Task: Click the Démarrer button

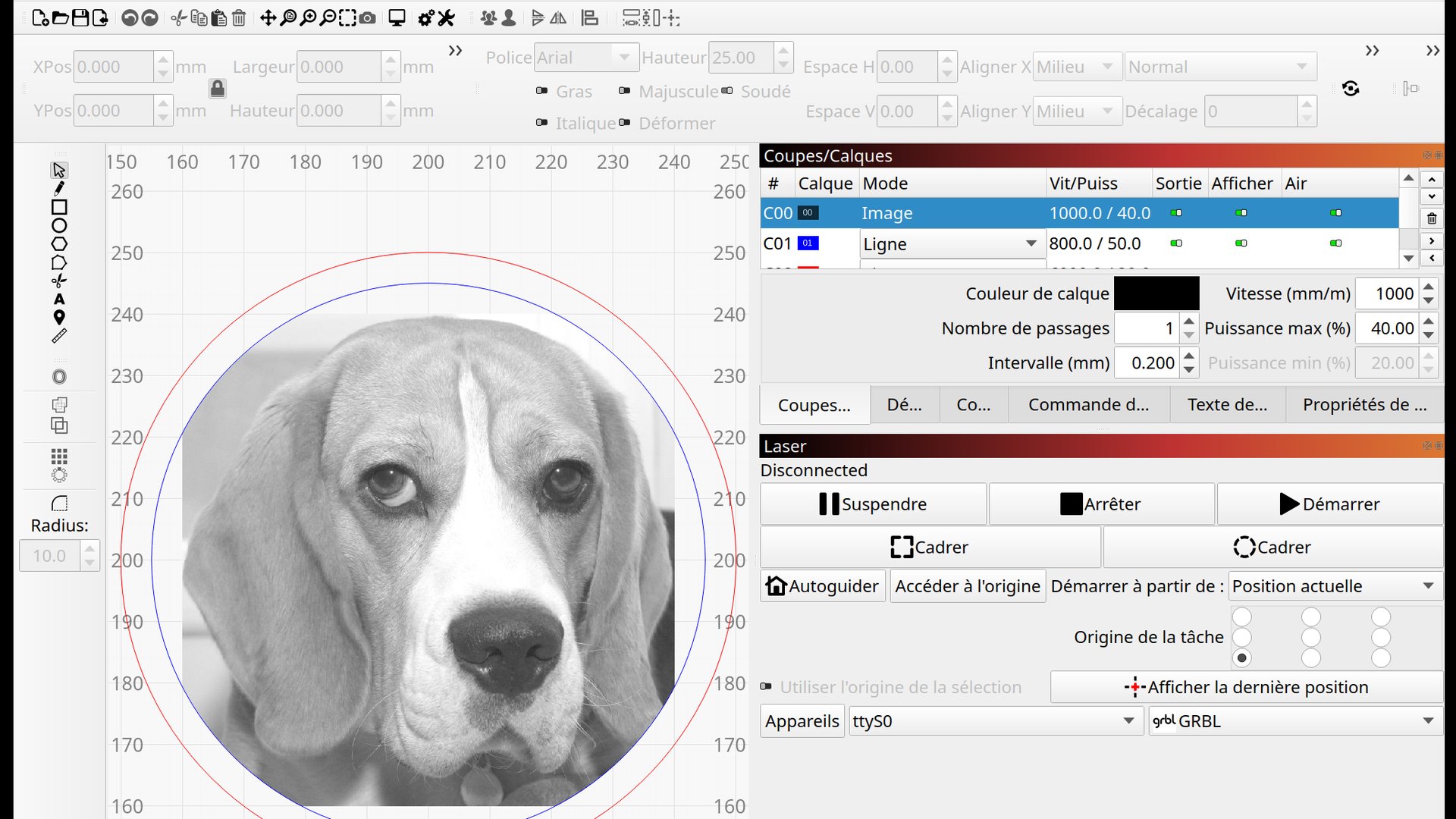Action: click(1329, 504)
